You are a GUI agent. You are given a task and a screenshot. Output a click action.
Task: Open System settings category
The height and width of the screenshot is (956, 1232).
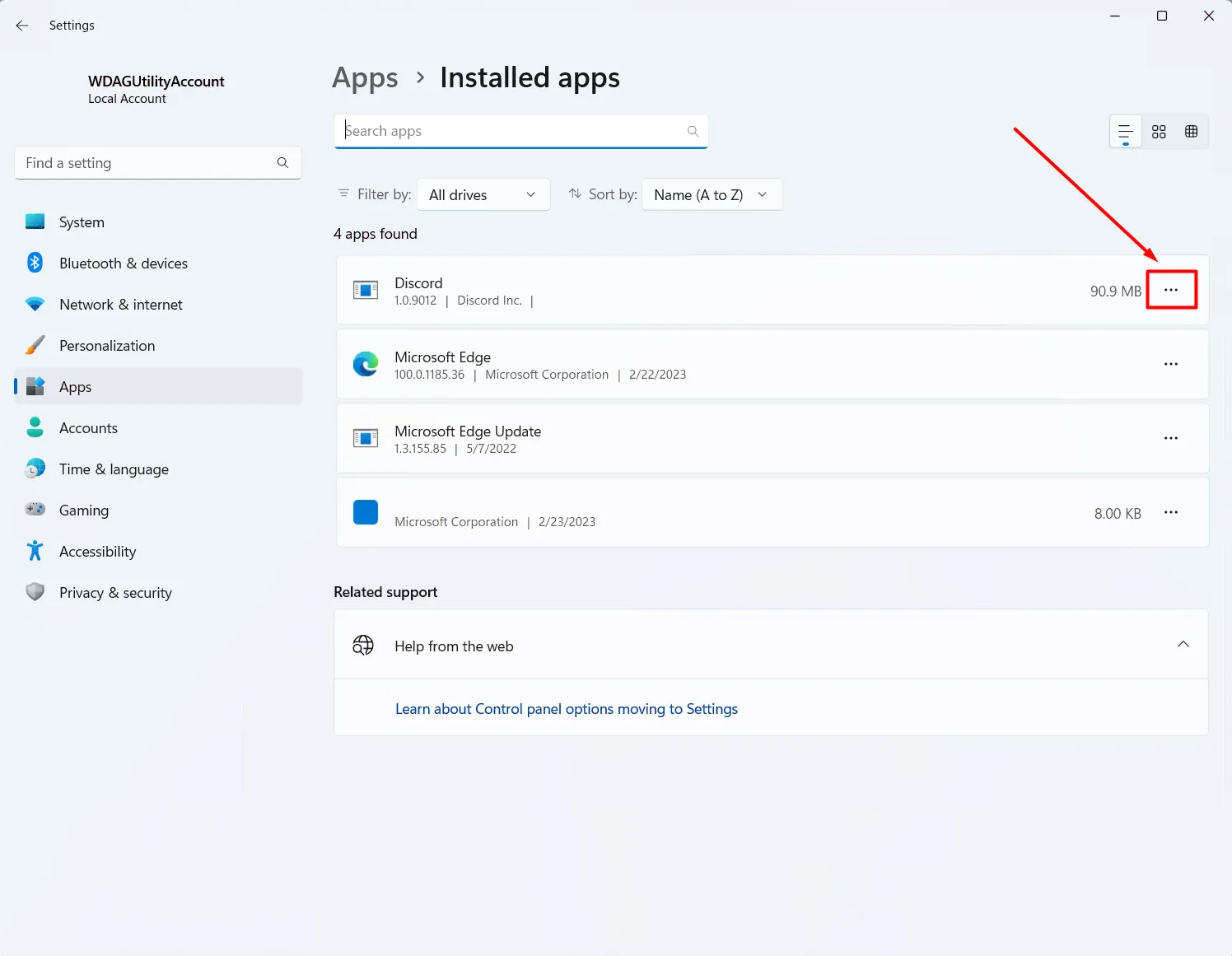[x=82, y=222]
